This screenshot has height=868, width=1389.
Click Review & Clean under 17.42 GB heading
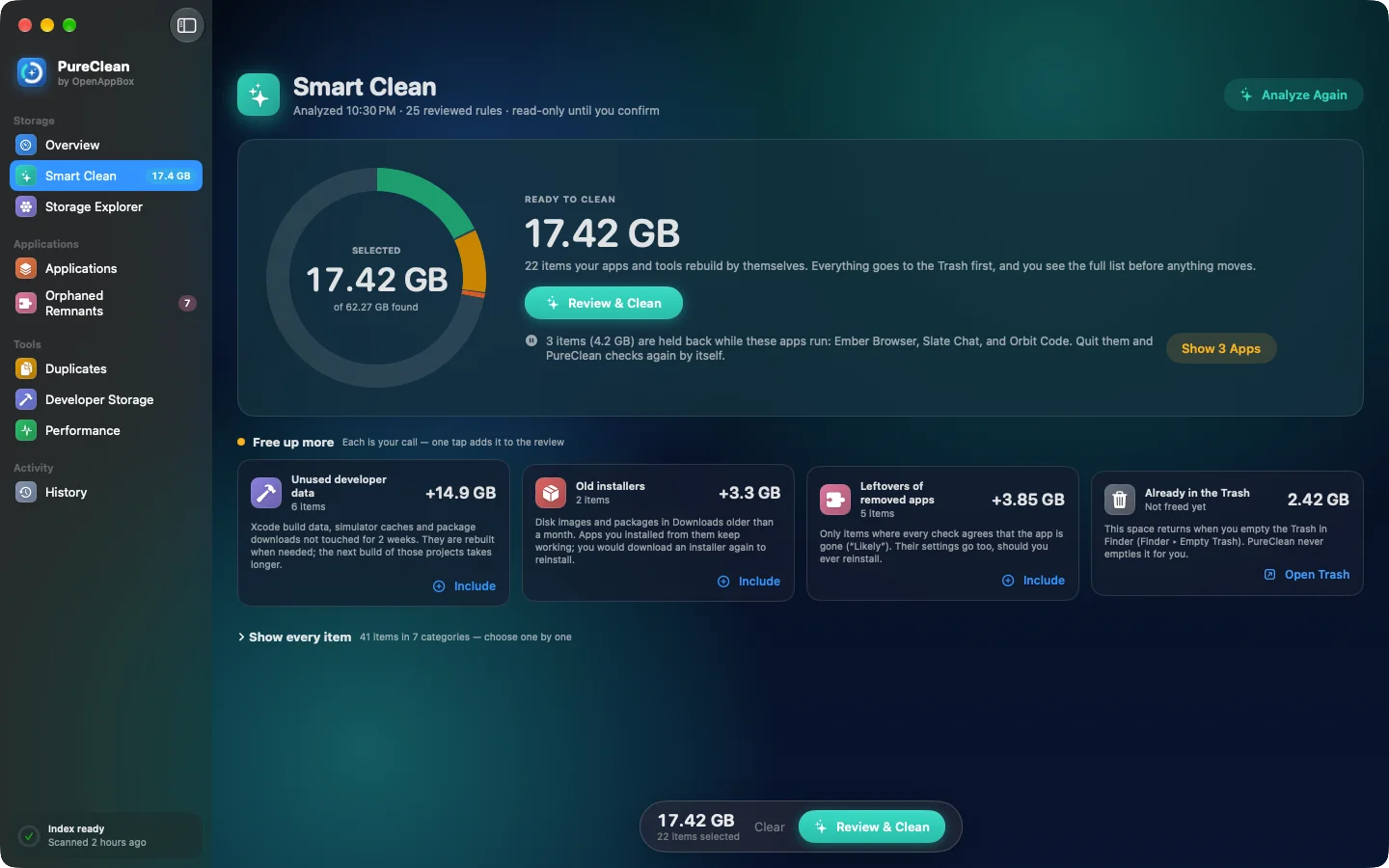click(604, 303)
